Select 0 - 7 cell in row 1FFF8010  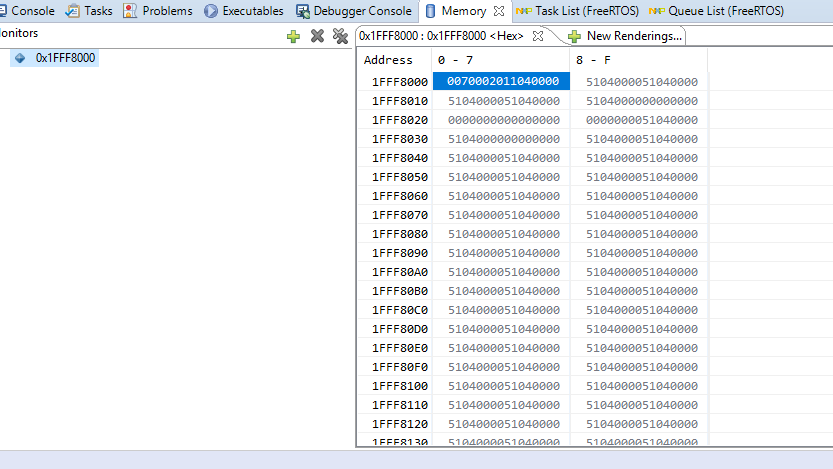click(x=503, y=101)
